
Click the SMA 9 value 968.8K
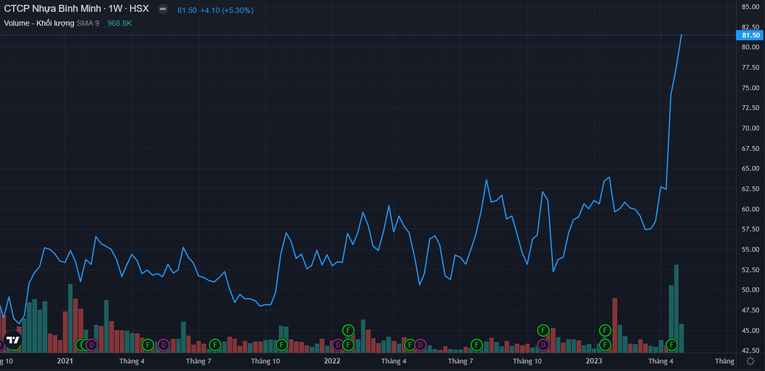click(x=120, y=23)
